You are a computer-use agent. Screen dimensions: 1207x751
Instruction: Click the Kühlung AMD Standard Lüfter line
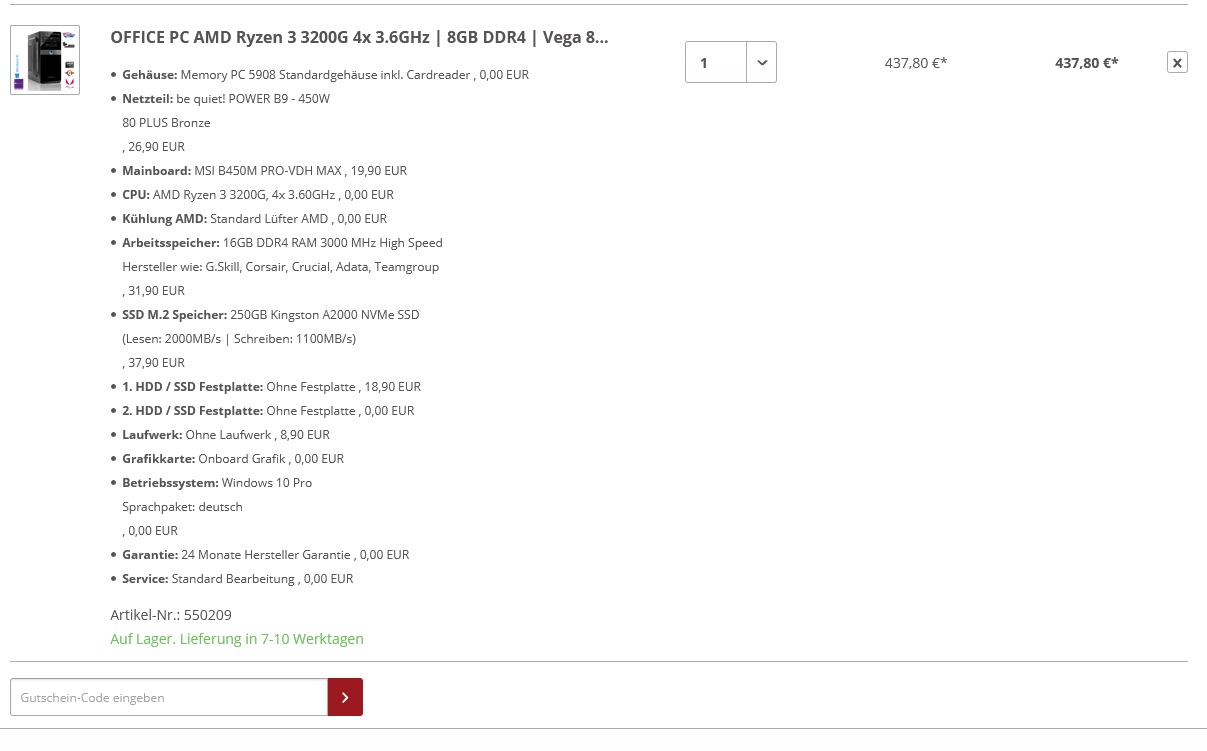(255, 219)
